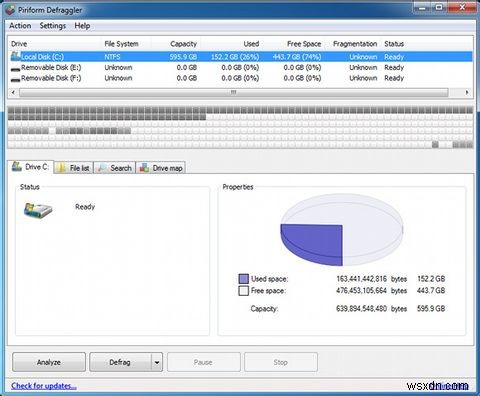Screen dimensions: 480x396
Task: Click the 443.7 GB (74%) free space cell
Action: [297, 57]
